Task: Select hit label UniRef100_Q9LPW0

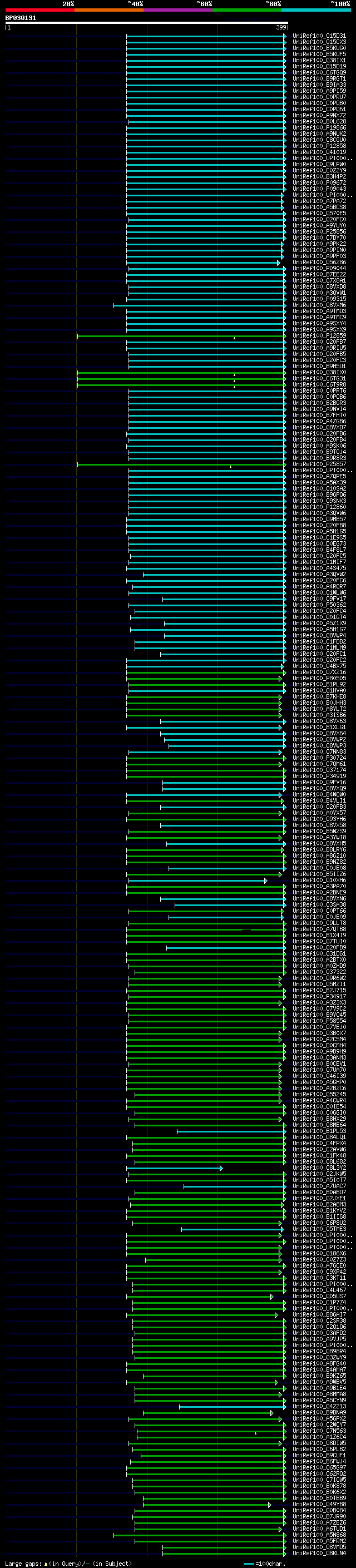Action: 319,164
